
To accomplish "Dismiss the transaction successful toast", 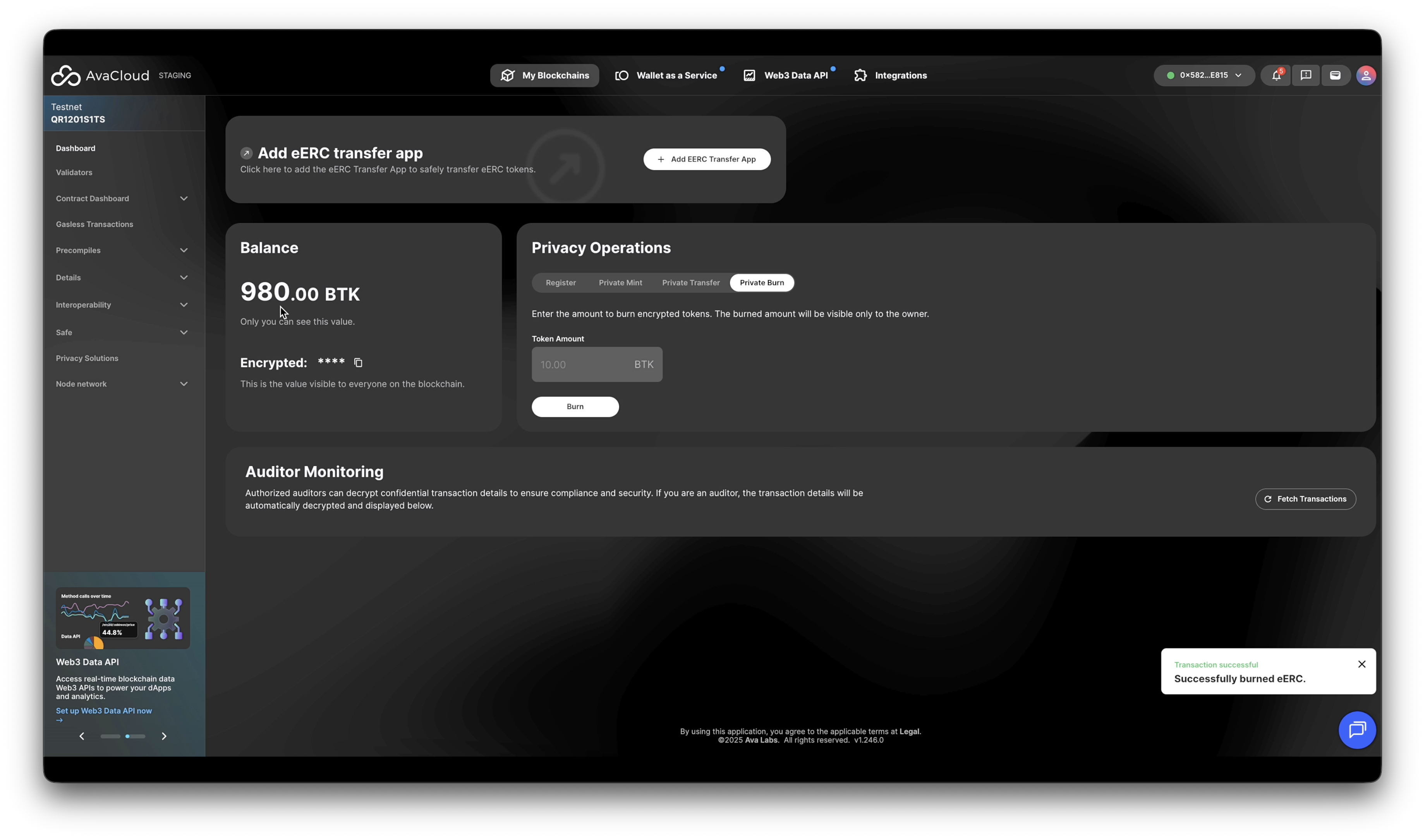I will tap(1361, 664).
